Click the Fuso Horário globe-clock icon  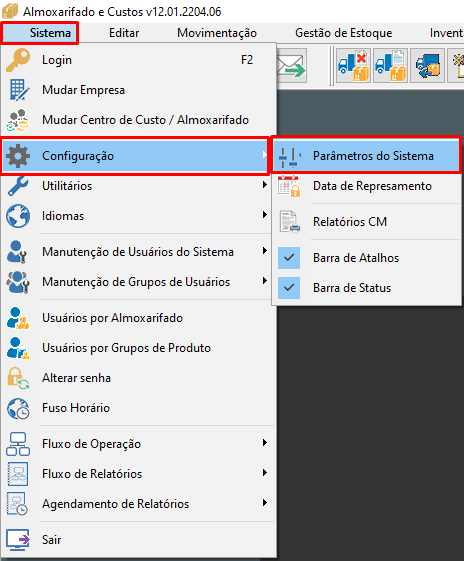pos(18,408)
